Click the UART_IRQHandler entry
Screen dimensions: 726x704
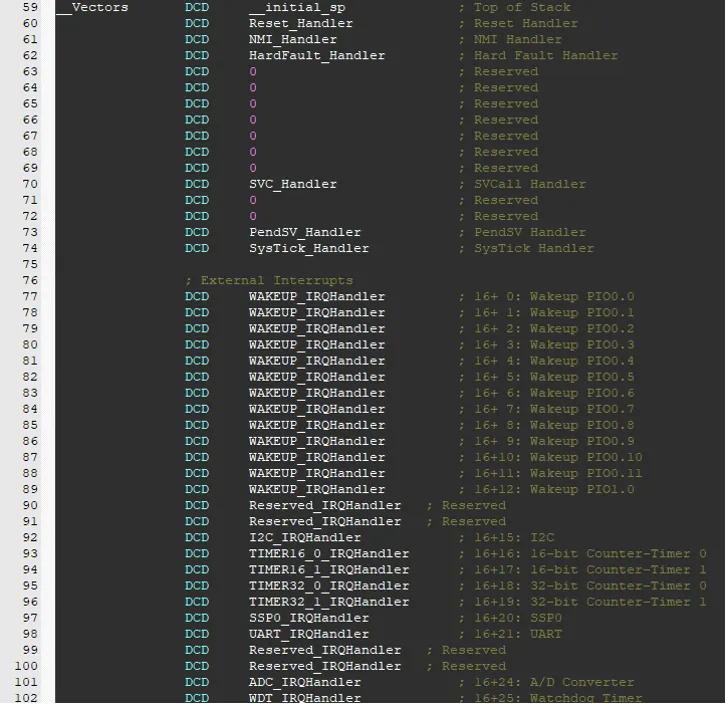(308, 634)
